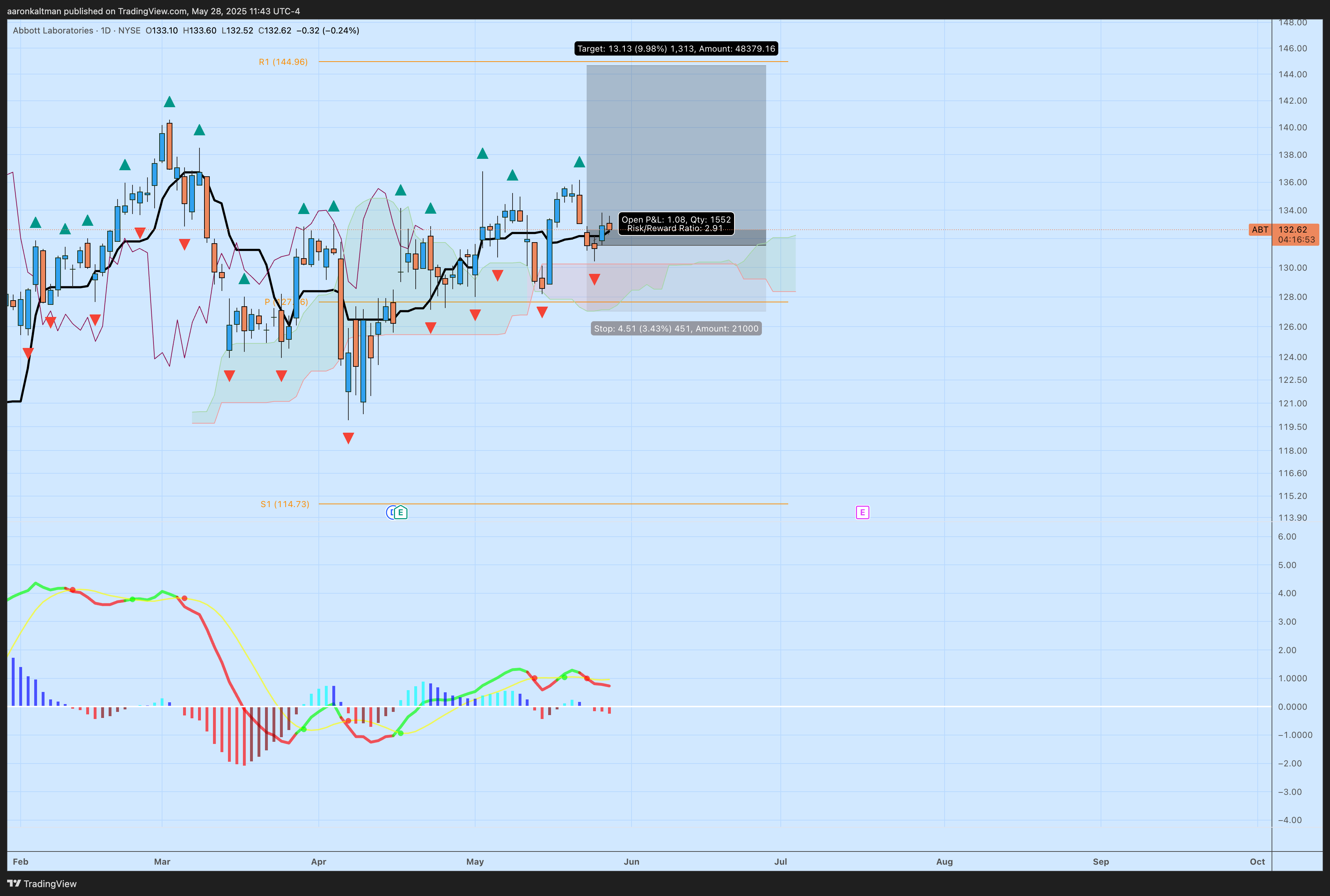Click the S1 (114.73) pivot label
1330x896 pixels.
pyautogui.click(x=285, y=504)
